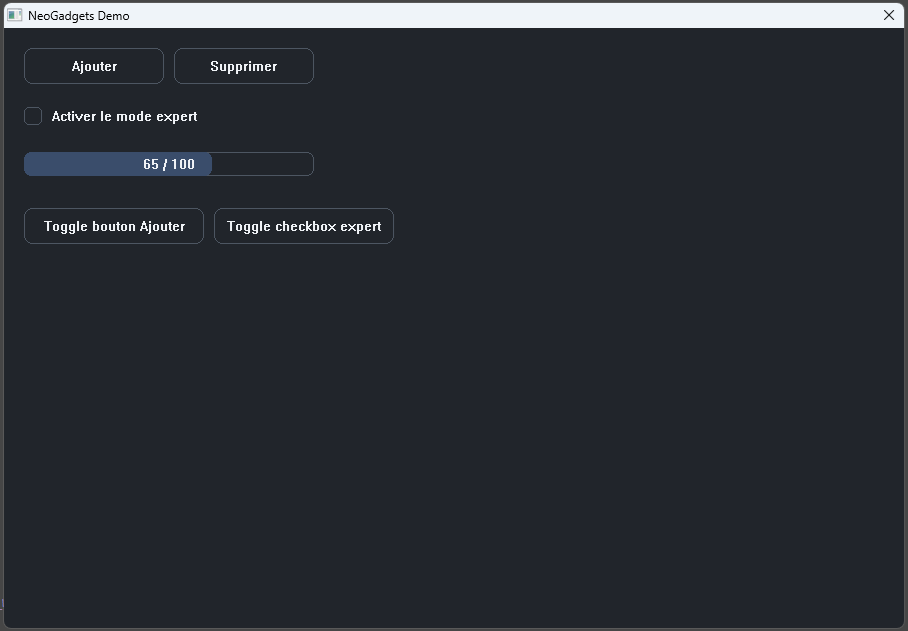Click Toggle checkbox expert button

click(x=304, y=226)
